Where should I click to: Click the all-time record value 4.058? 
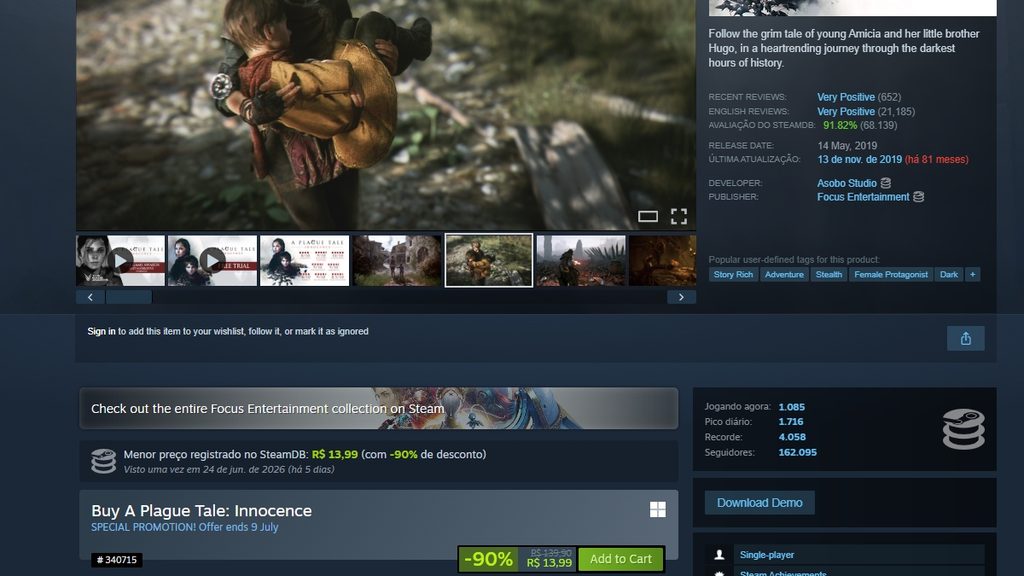coord(792,437)
